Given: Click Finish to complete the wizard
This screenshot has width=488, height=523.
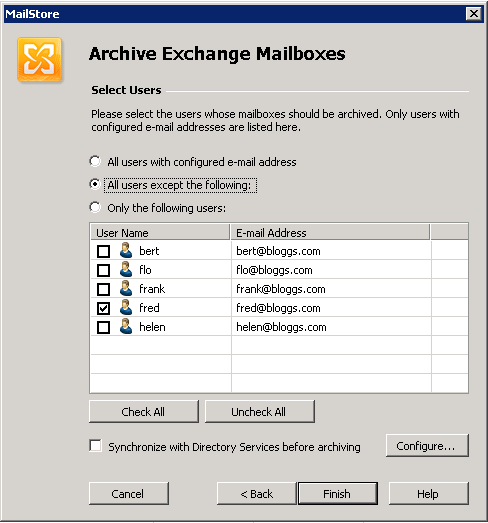Looking at the screenshot, I should tap(338, 493).
